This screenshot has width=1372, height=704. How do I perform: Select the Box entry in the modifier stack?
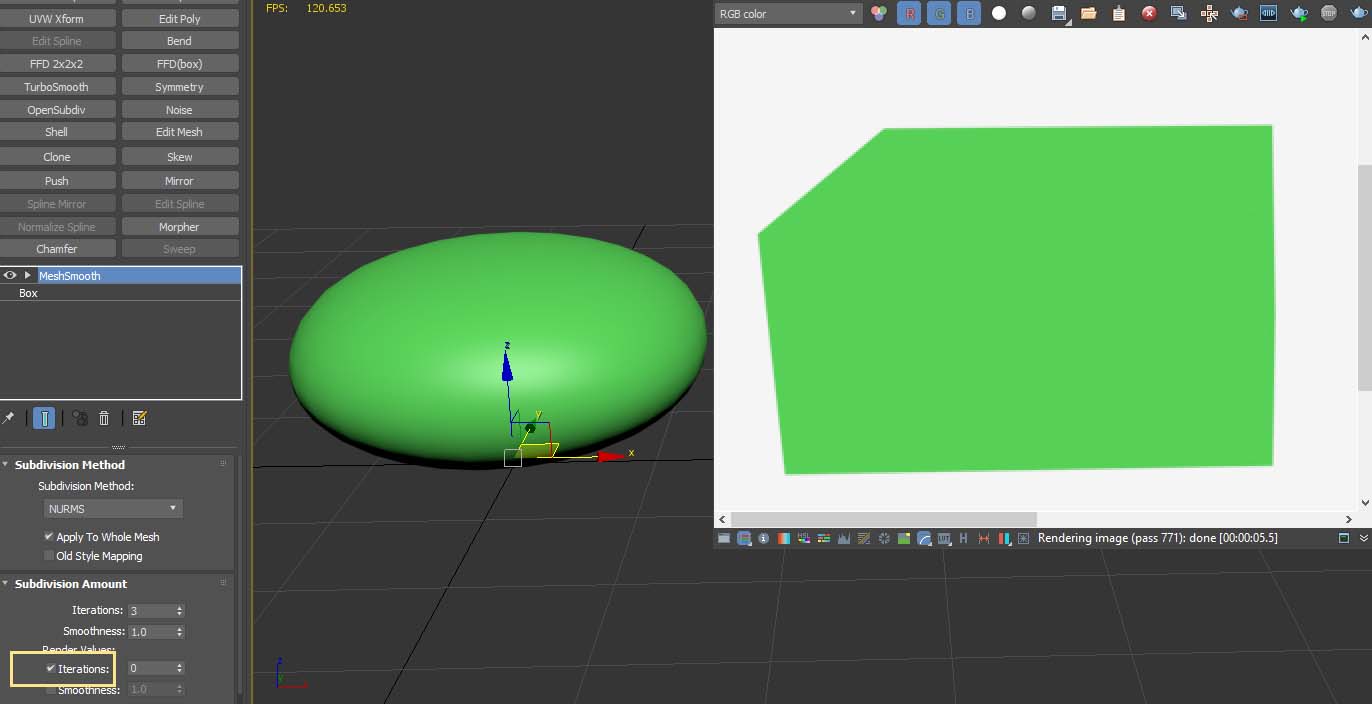[x=27, y=293]
